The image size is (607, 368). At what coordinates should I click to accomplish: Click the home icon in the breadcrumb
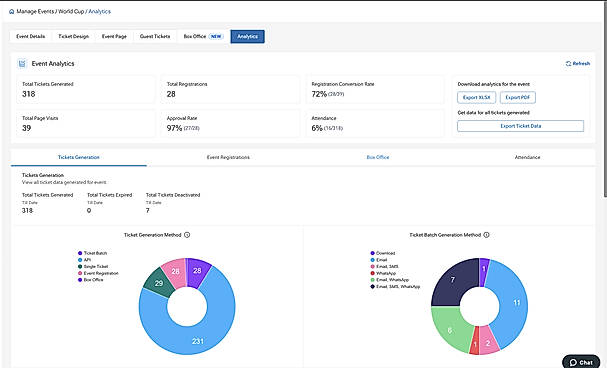click(x=12, y=12)
